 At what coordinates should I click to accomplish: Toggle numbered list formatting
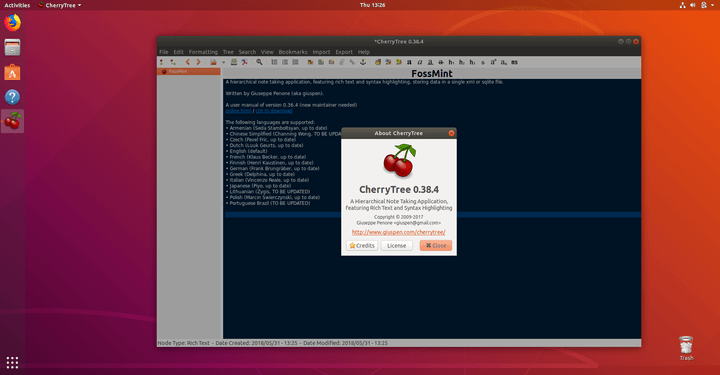click(285, 62)
